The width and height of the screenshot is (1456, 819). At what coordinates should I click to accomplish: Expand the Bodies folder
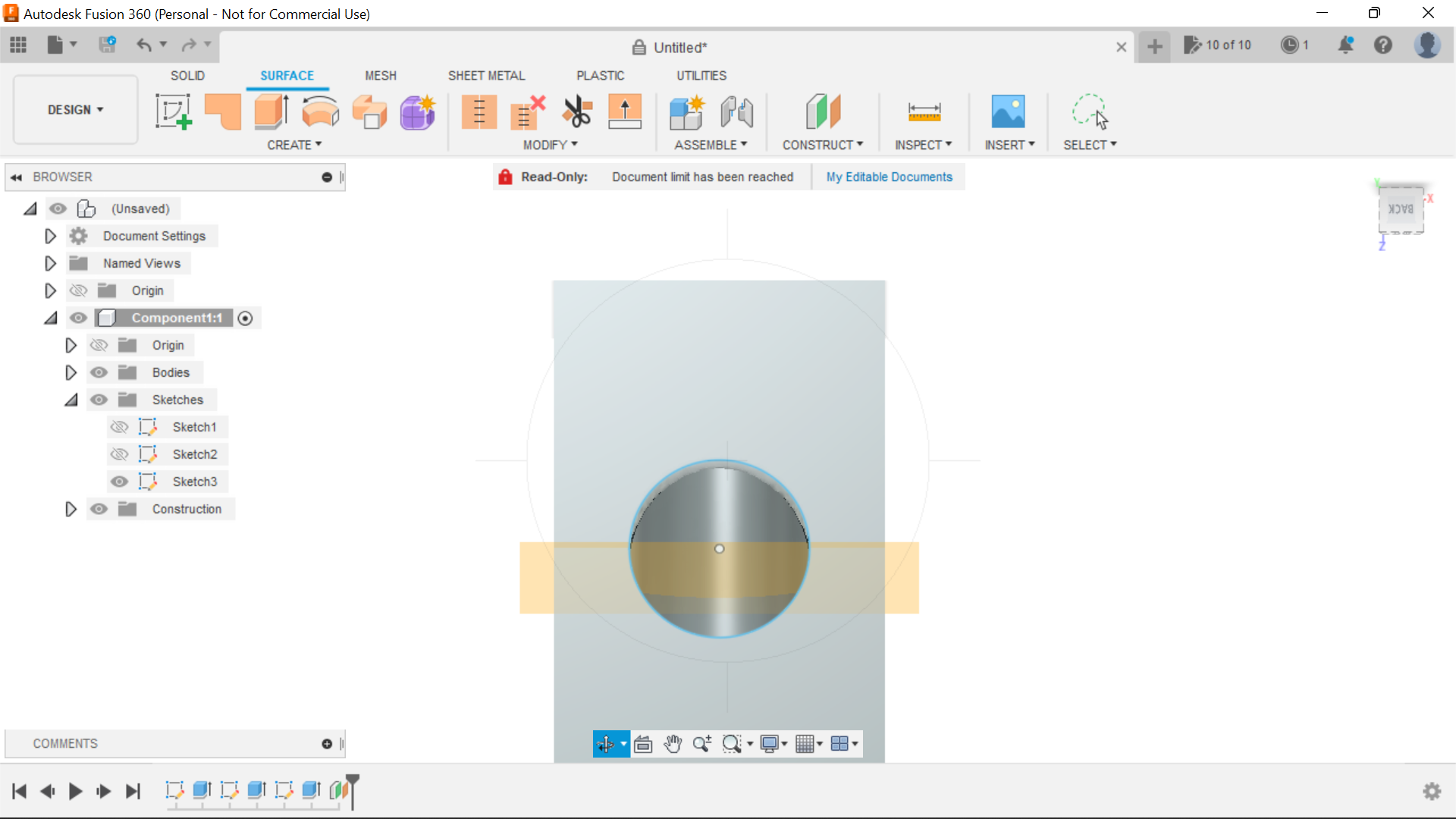pyautogui.click(x=71, y=372)
